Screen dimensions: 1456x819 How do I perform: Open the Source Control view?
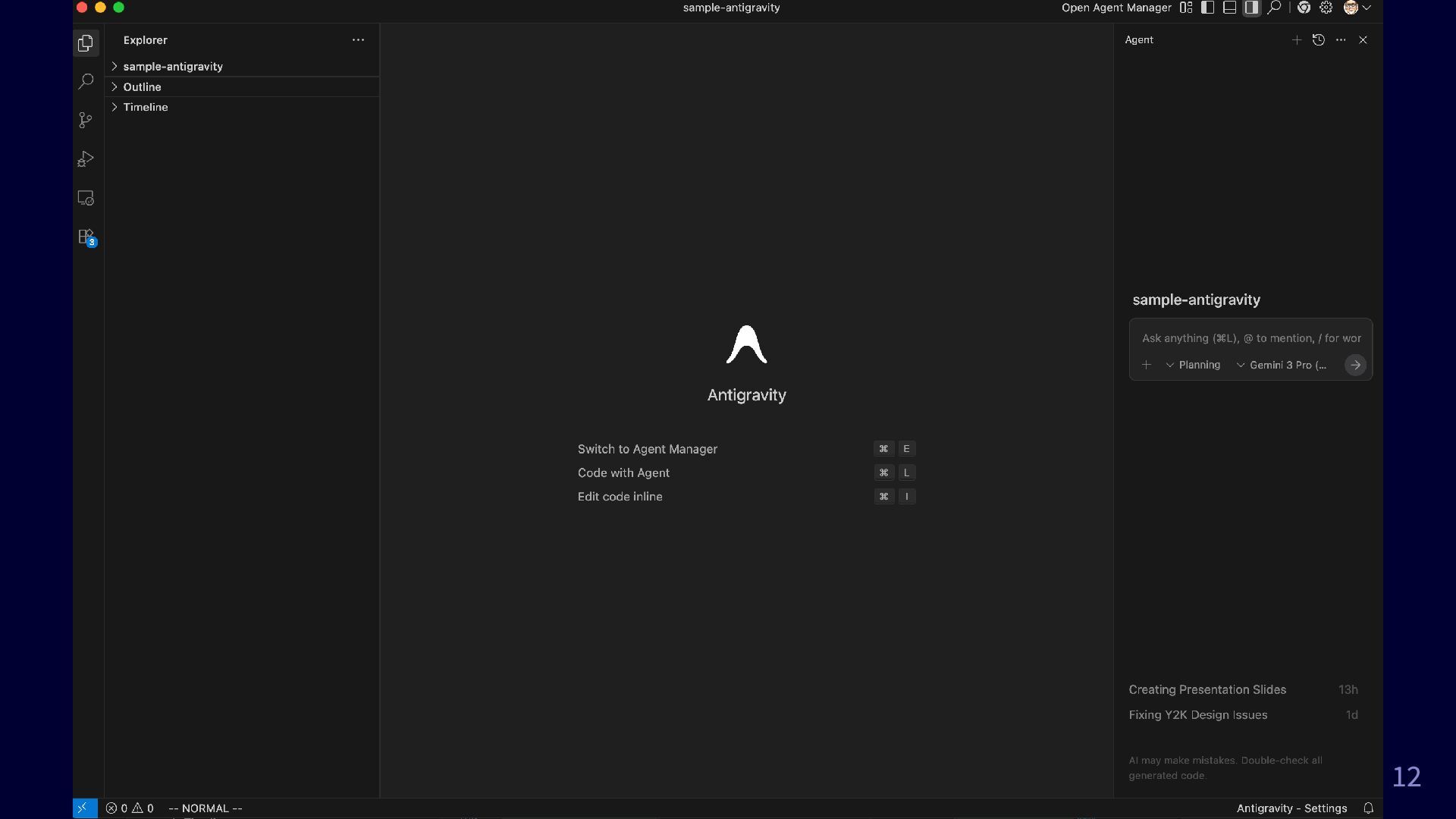pyautogui.click(x=86, y=120)
